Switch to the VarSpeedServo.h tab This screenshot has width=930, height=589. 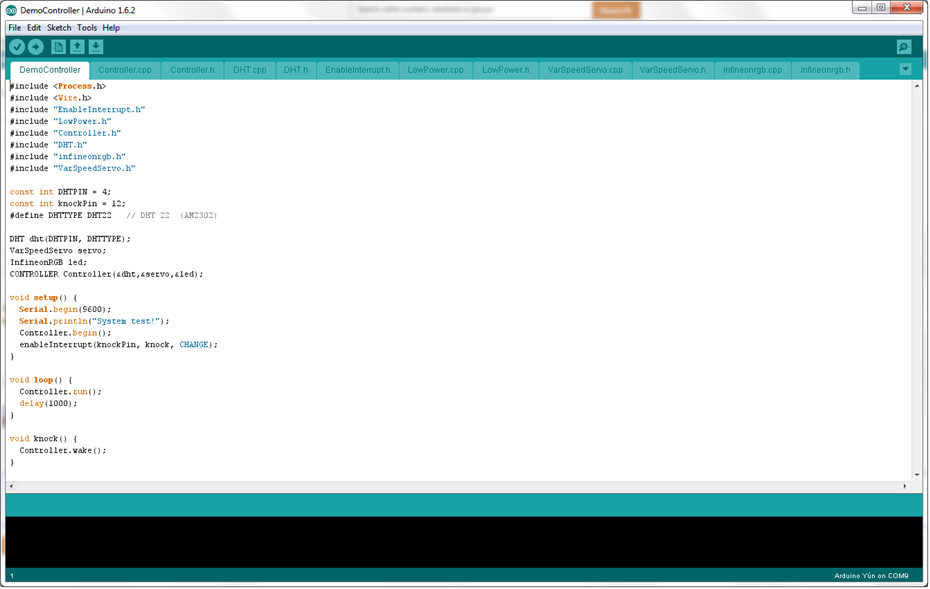(x=673, y=70)
